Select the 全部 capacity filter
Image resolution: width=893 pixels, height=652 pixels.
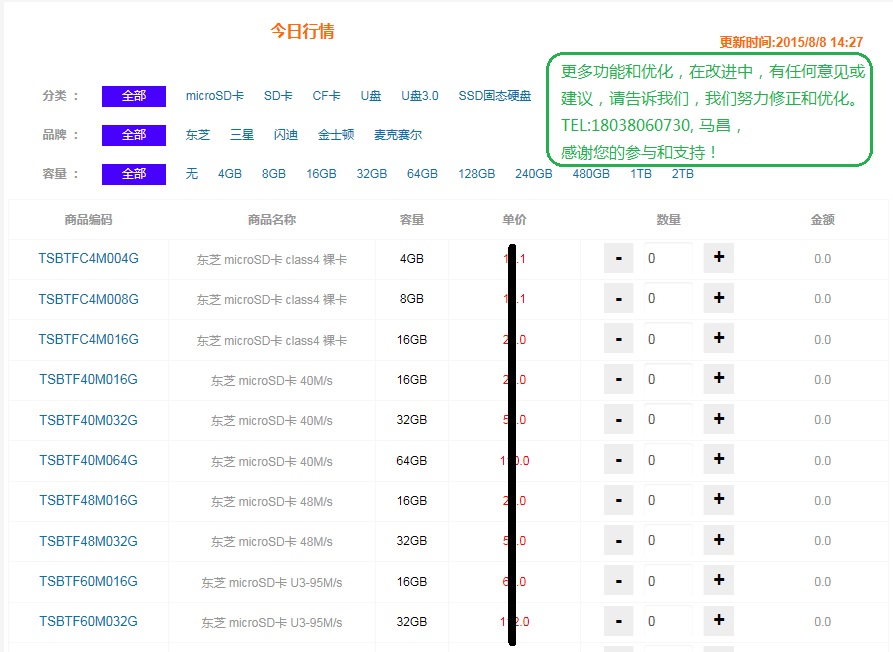[x=134, y=173]
